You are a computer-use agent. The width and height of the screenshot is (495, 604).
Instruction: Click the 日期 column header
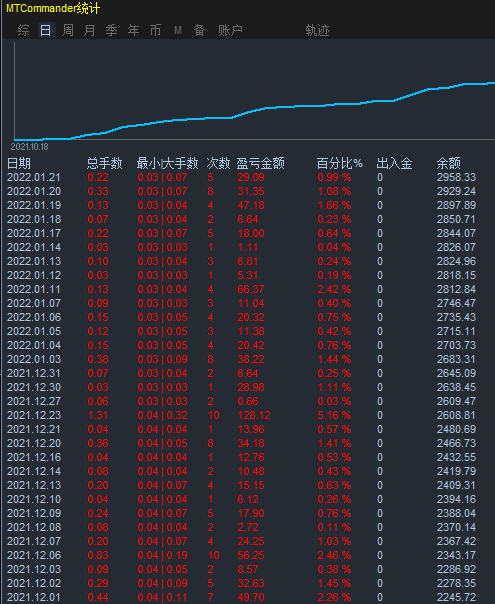[x=18, y=163]
